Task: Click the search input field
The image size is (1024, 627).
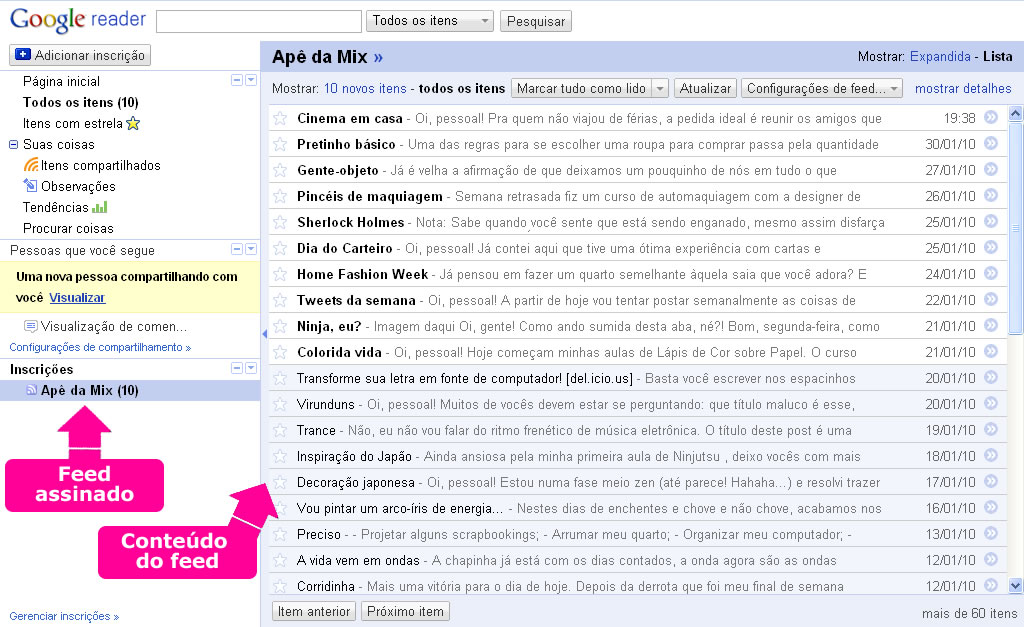Action: [259, 21]
